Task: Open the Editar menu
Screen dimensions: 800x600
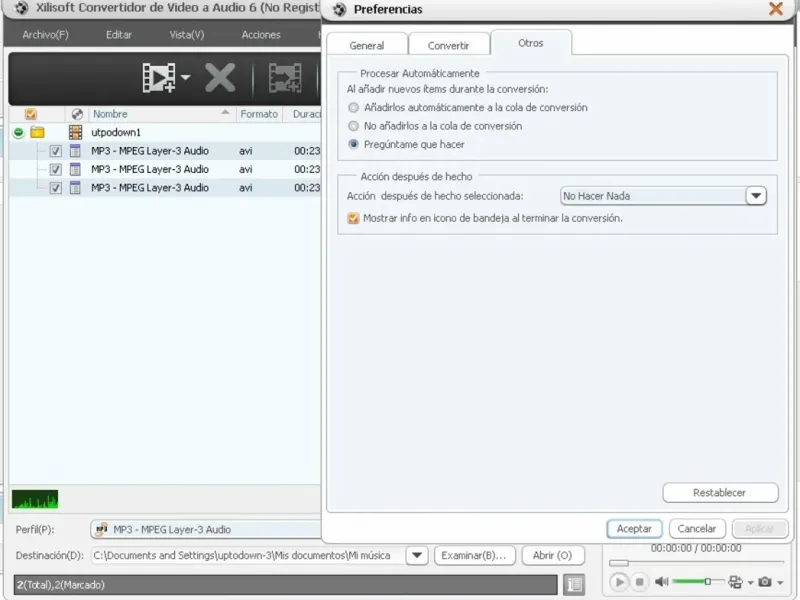Action: [119, 35]
